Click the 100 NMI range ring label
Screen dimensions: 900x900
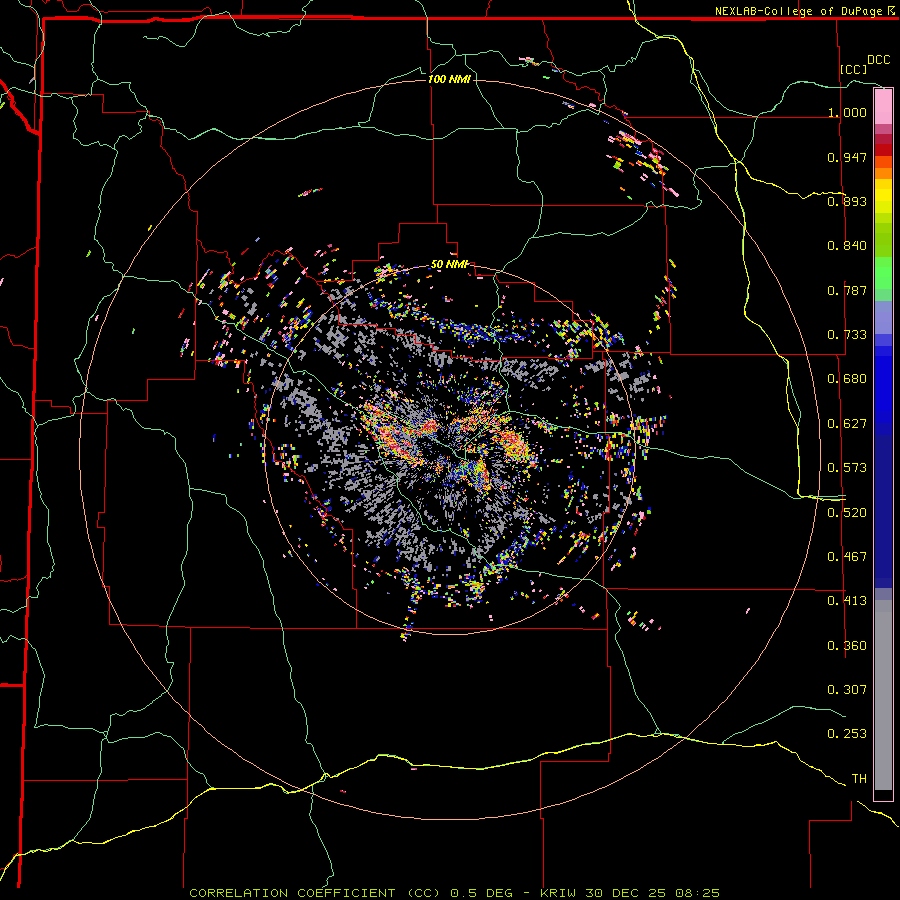click(449, 79)
